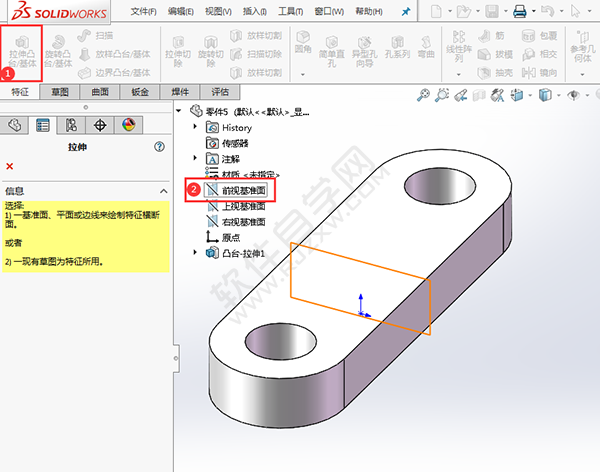This screenshot has height=472, width=600.
Task: Click the Print icon
Action: point(520,11)
